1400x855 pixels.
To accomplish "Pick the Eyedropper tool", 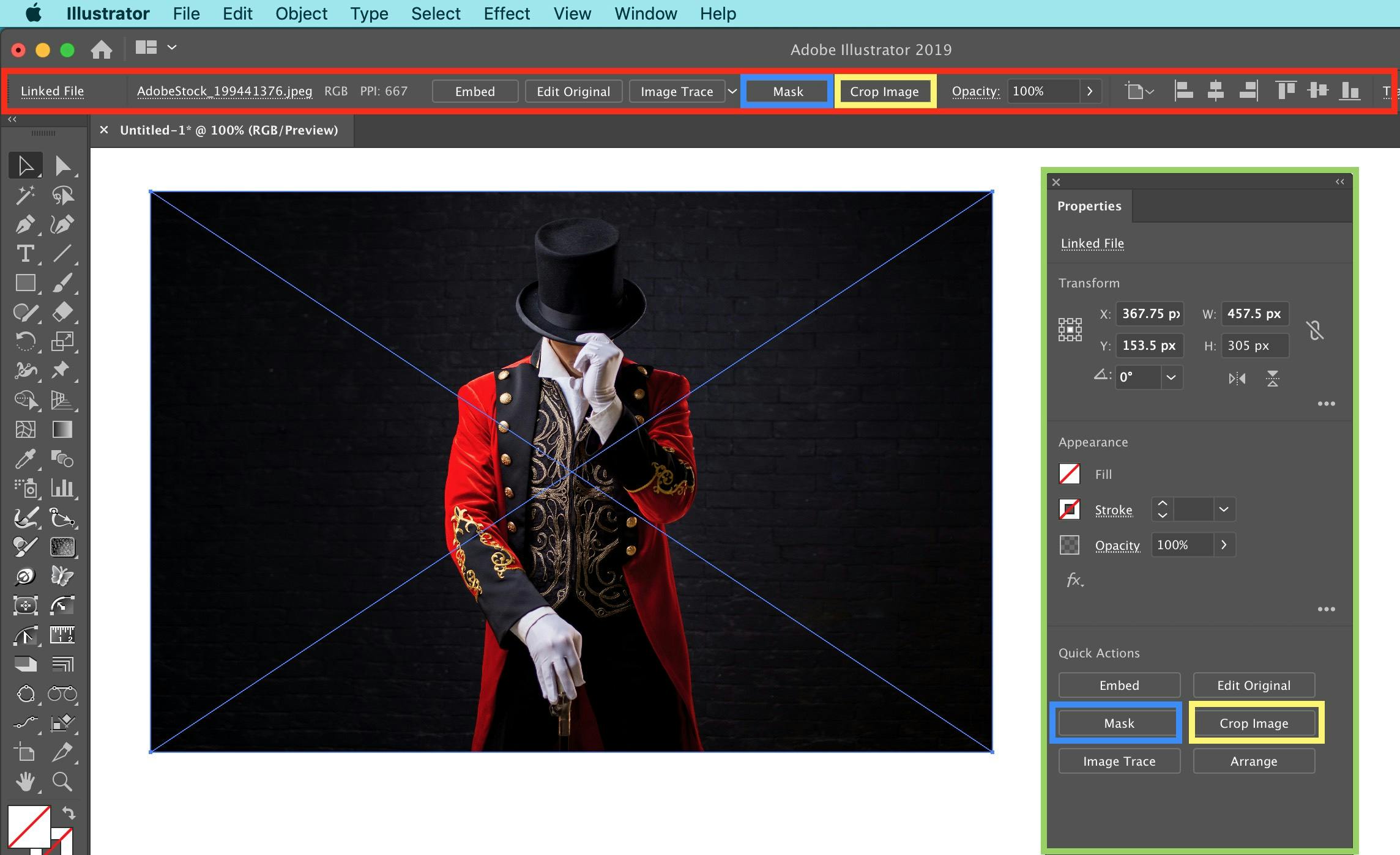I will 24,459.
